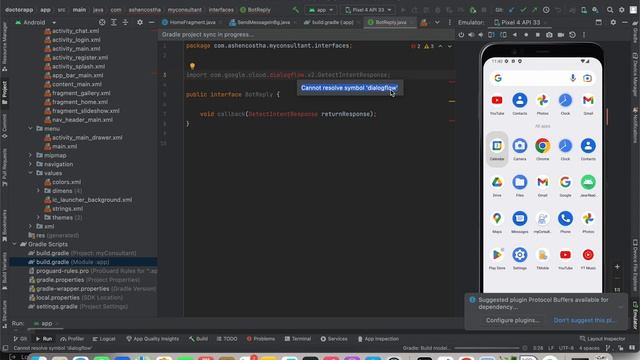This screenshot has width=640, height=360.
Task: Click Configure plugins... in notification
Action: [513, 320]
